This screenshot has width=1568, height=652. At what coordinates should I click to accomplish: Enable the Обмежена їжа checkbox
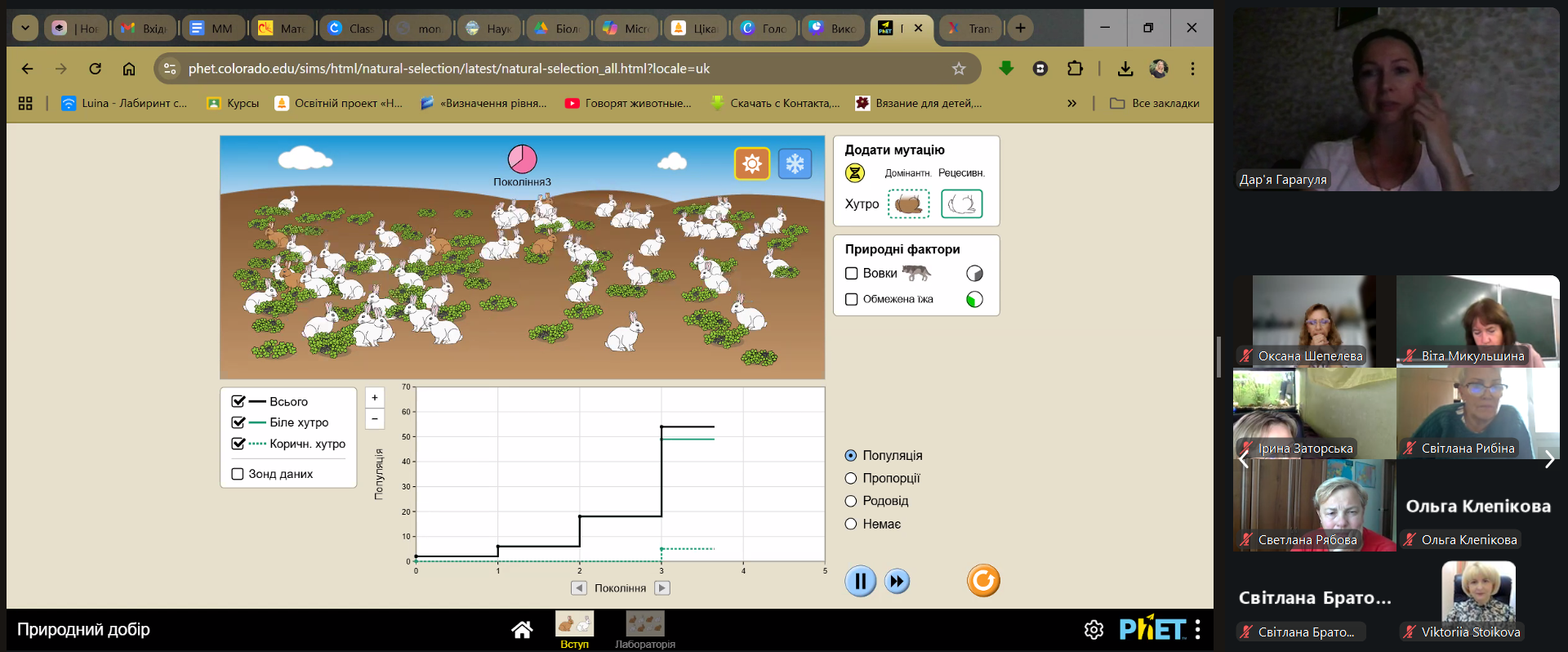pos(852,299)
